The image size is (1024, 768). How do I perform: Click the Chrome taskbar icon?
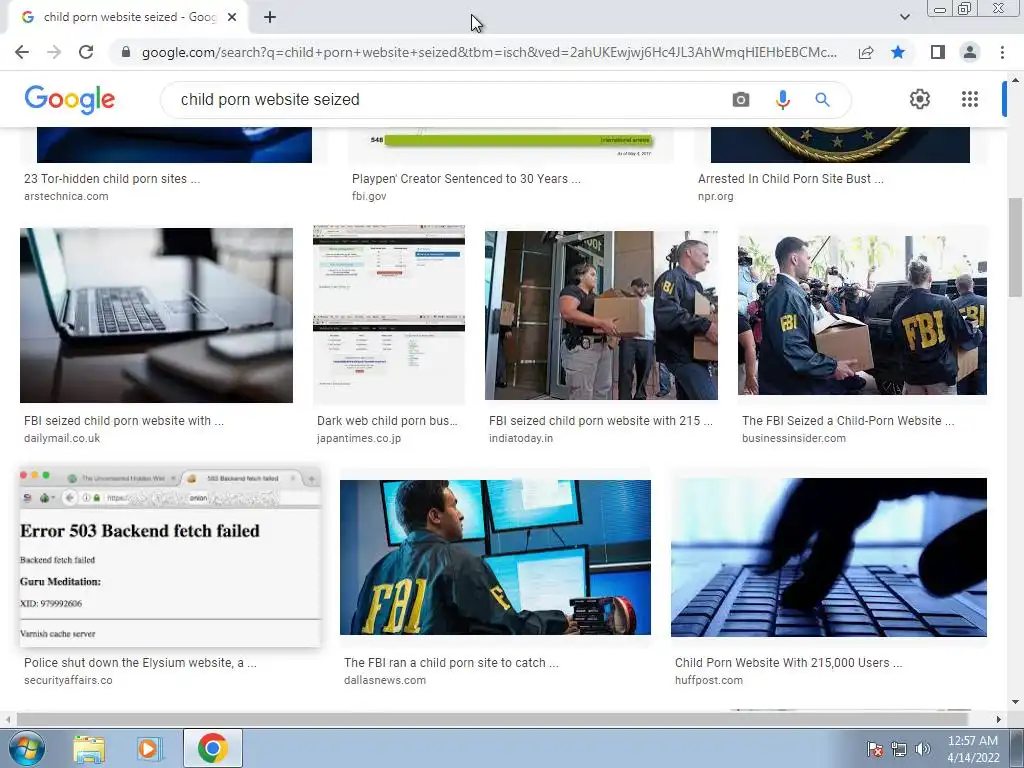(x=213, y=748)
